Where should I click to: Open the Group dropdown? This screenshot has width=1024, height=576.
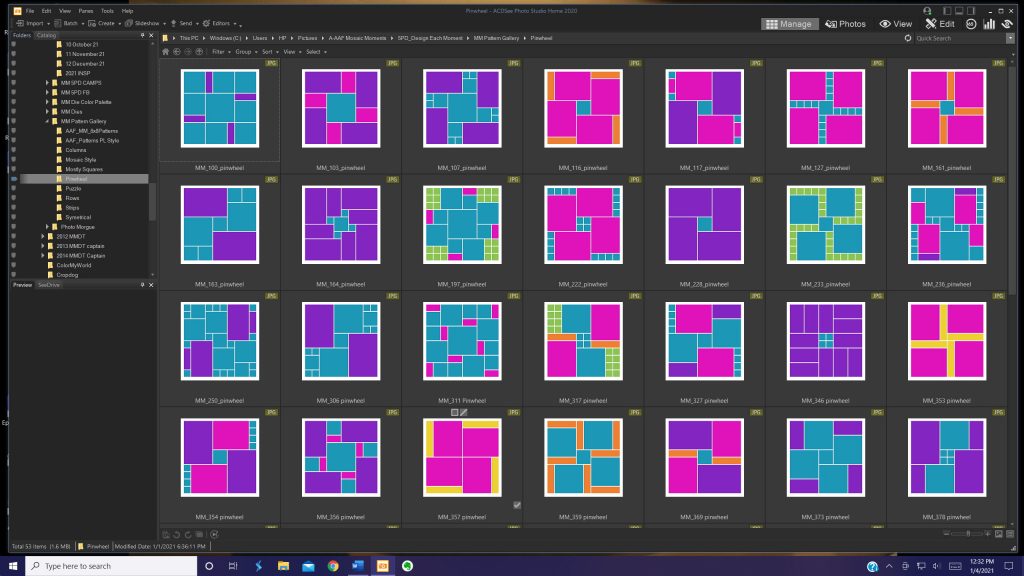(246, 52)
